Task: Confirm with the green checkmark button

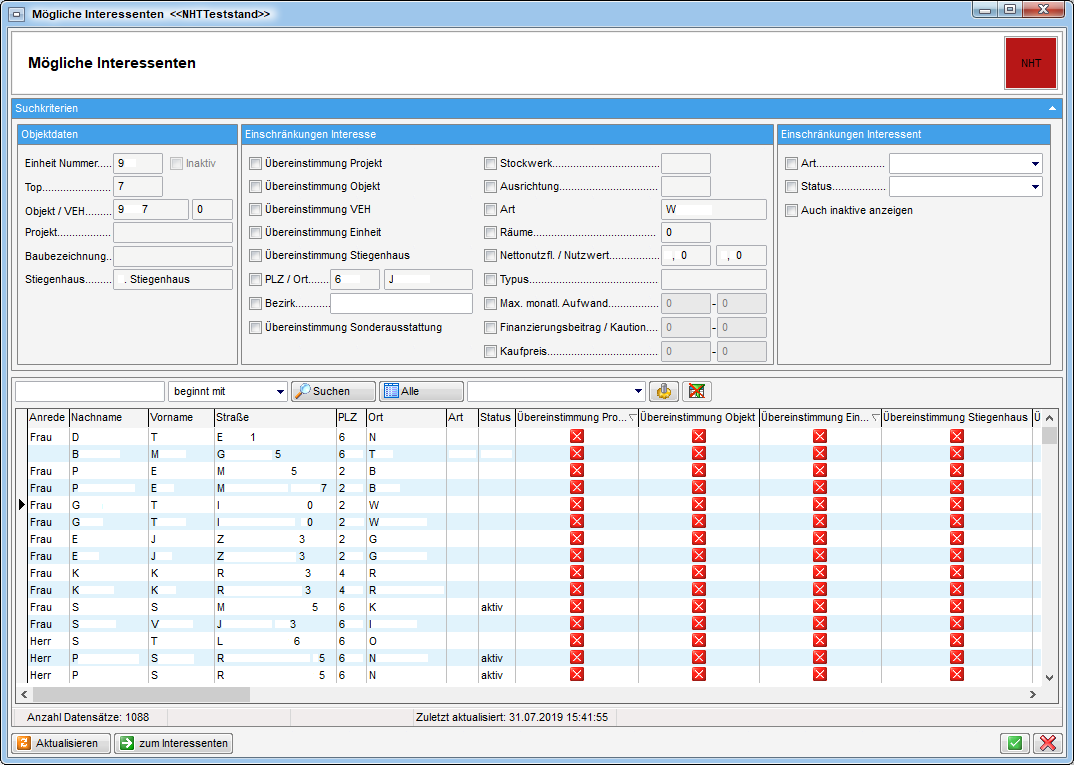Action: [1015, 743]
